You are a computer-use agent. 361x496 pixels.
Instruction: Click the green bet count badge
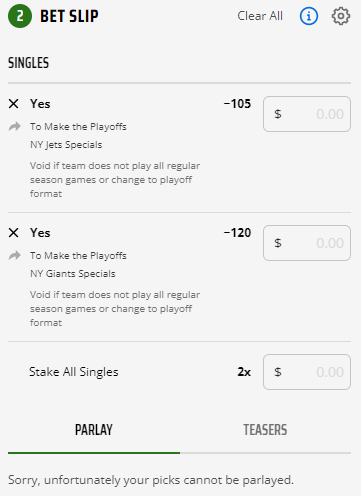click(20, 16)
